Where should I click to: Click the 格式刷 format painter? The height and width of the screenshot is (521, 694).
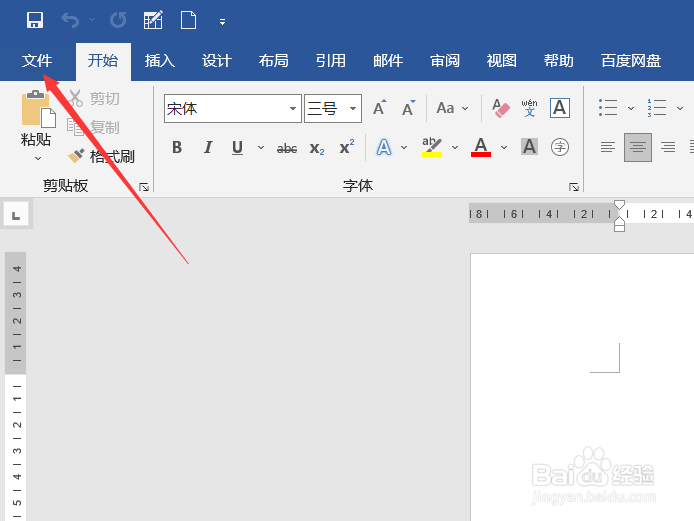click(x=101, y=156)
